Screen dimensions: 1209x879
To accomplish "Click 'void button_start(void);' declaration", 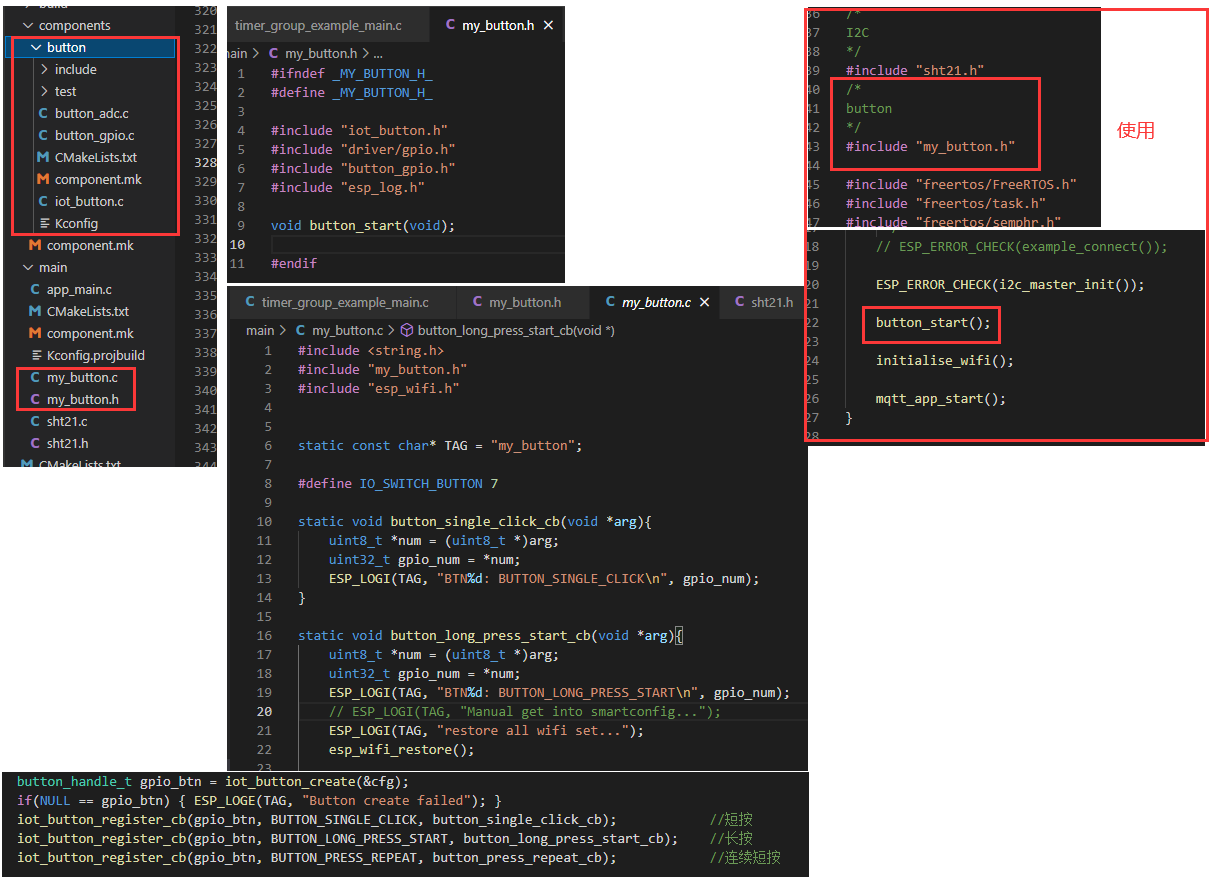I will pos(363,225).
